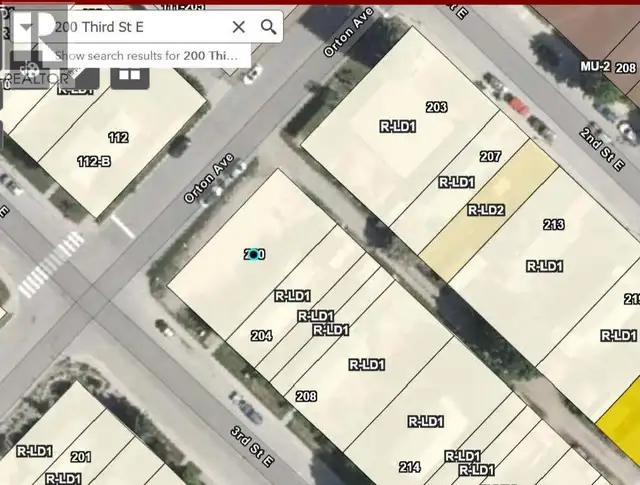Open the basemap gallery grid icon
Screen dimensions: 640x485
tap(129, 75)
